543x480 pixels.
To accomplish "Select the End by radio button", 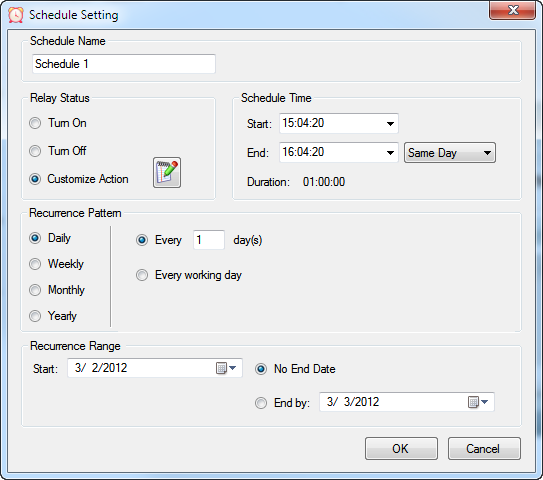I will tap(261, 403).
